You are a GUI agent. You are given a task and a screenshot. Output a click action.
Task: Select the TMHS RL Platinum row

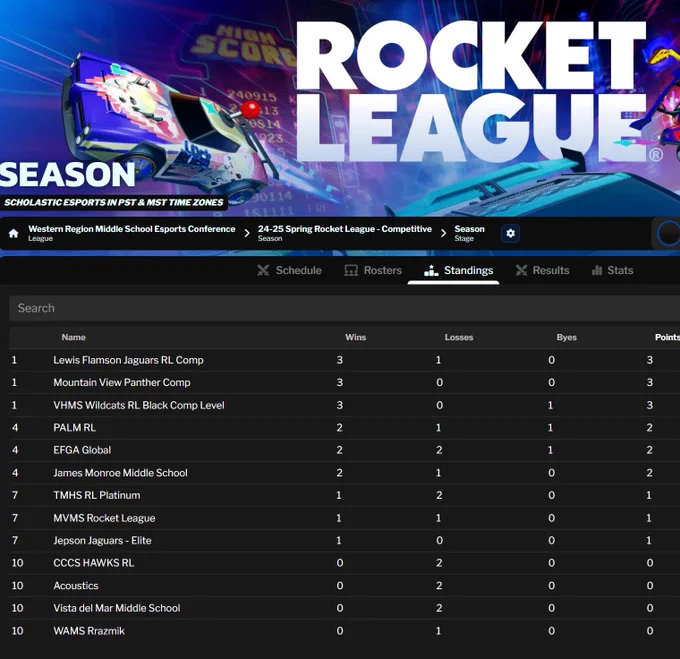tap(345, 495)
